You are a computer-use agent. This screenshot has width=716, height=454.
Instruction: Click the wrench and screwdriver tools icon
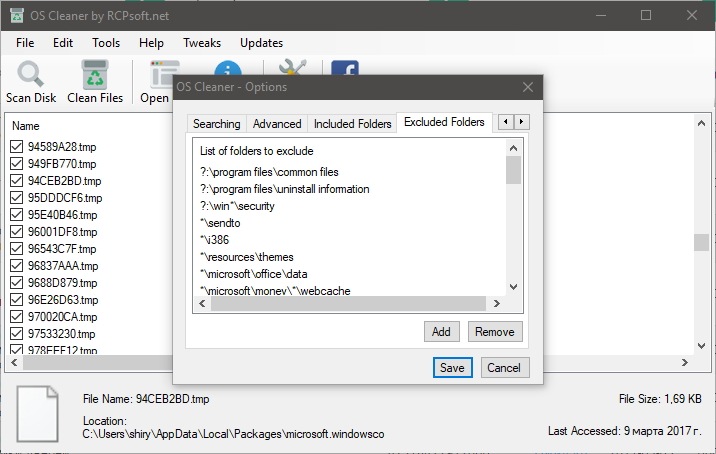coord(292,68)
